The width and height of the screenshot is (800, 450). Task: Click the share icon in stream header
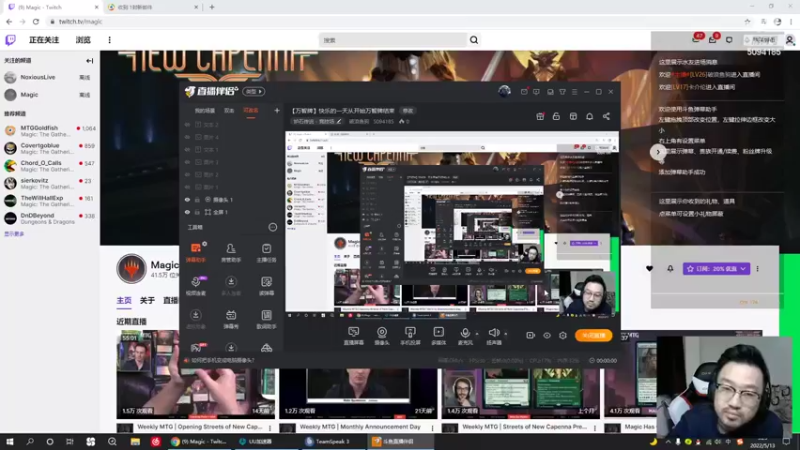coord(606,116)
